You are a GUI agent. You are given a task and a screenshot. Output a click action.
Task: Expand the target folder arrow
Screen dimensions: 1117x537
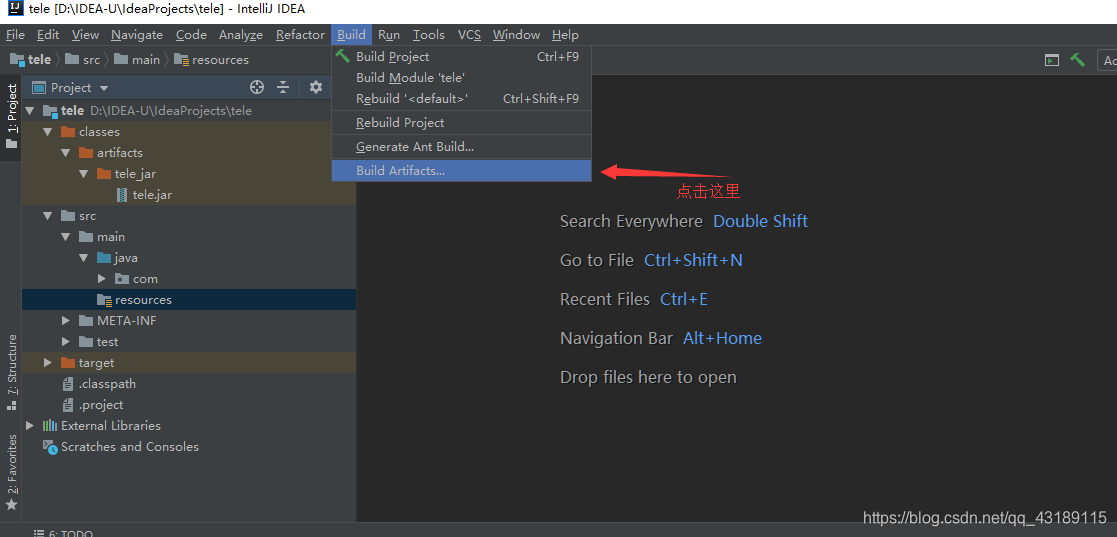tap(48, 363)
